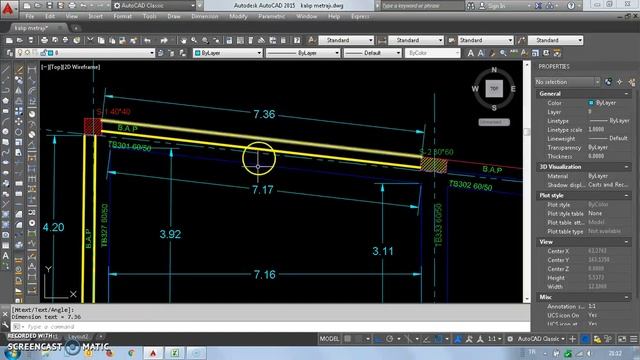Open the Parametric menu
640x360 pixels.
tap(271, 16)
